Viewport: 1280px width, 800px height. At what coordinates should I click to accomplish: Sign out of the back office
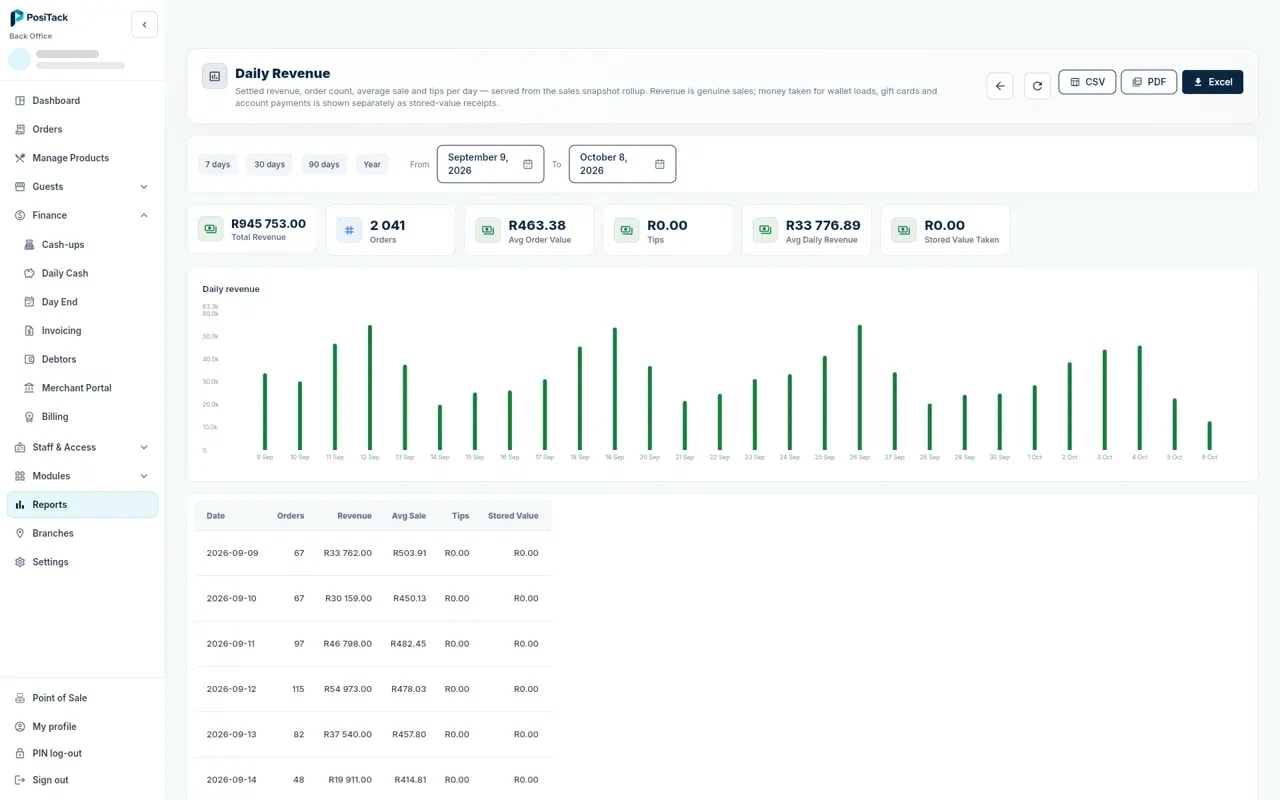(82, 780)
